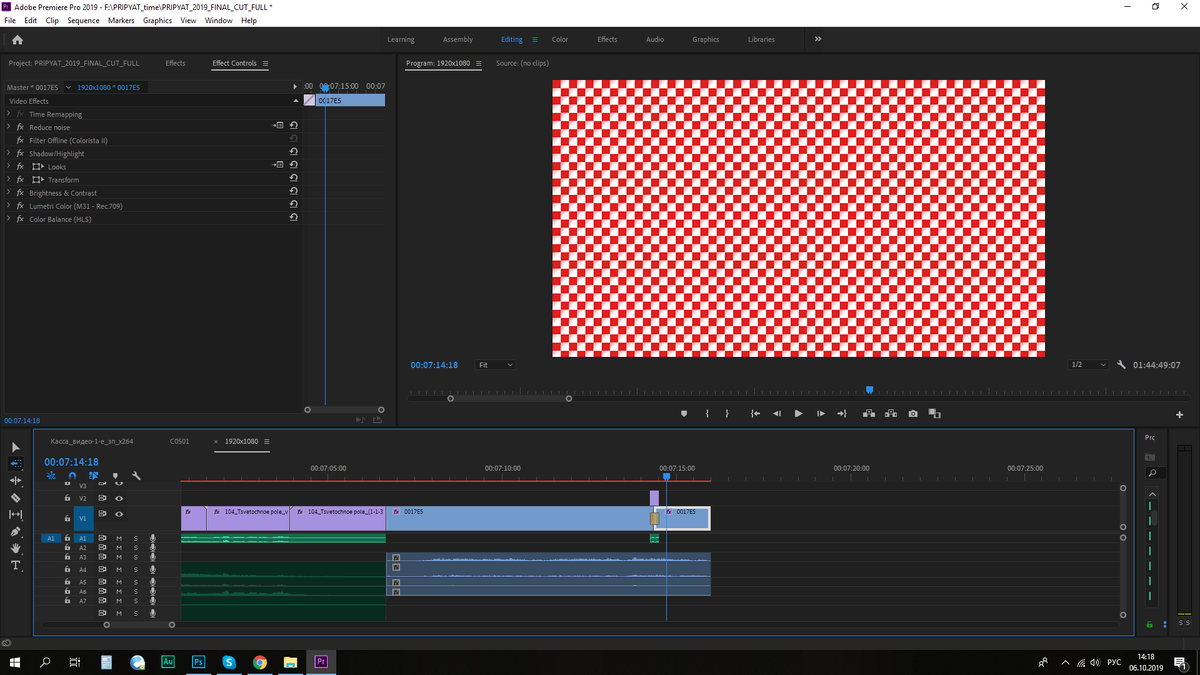1200x675 pixels.
Task: Solo audio track A4
Action: tap(136, 570)
